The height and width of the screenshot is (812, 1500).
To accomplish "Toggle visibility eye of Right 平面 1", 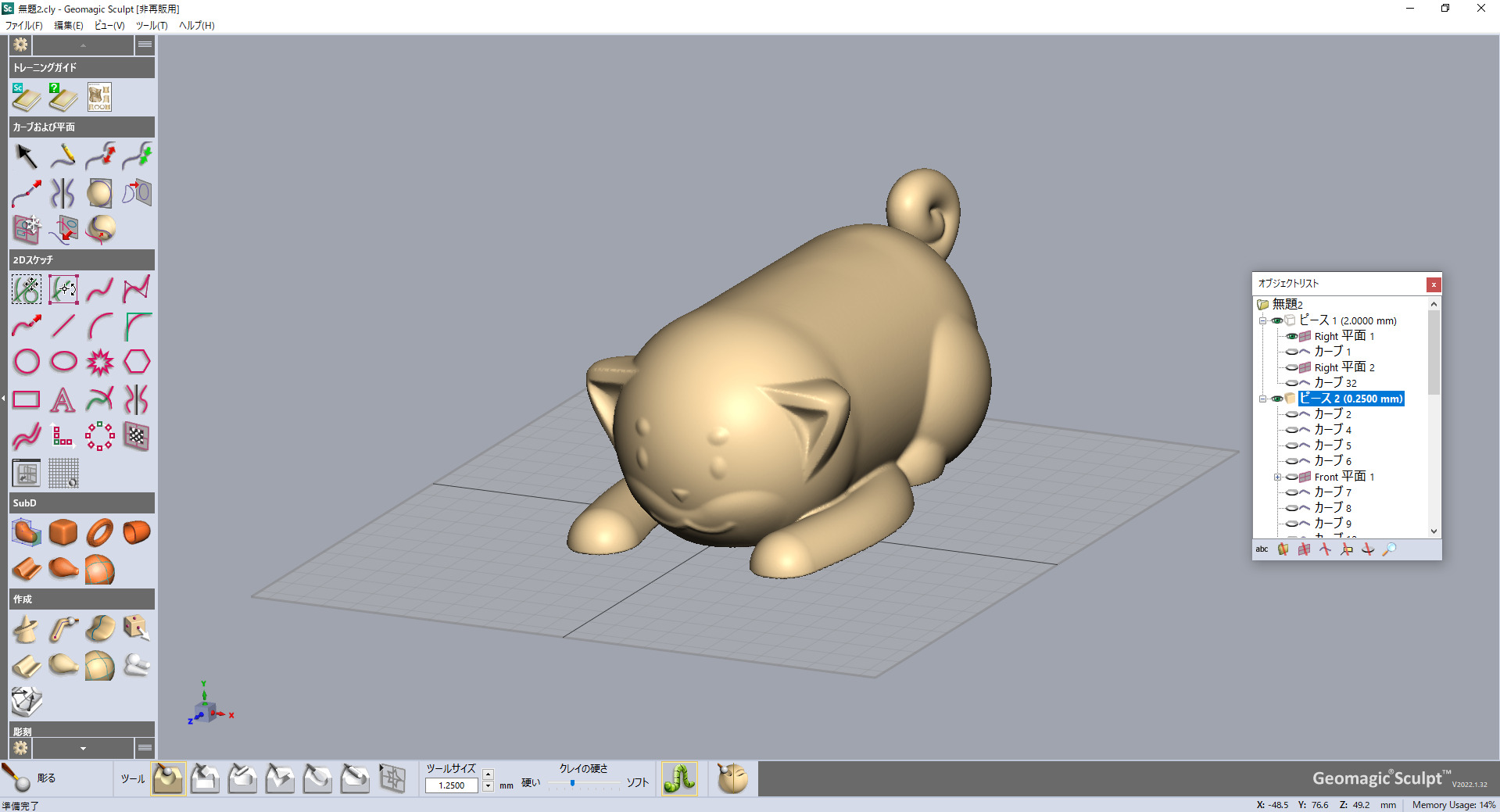I will (1292, 336).
